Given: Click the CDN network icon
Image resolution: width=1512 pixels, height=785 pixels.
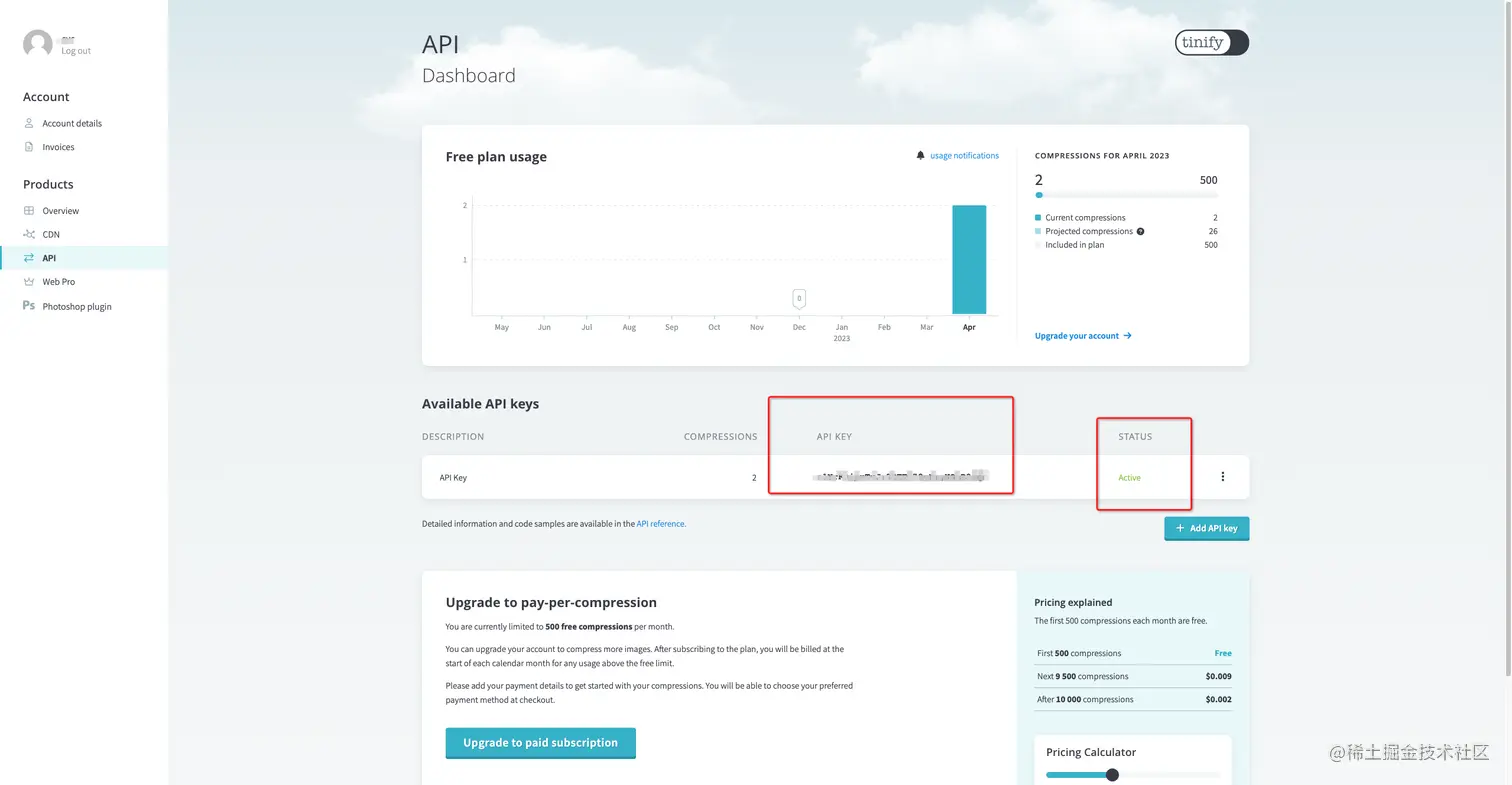Looking at the screenshot, I should click(29, 234).
